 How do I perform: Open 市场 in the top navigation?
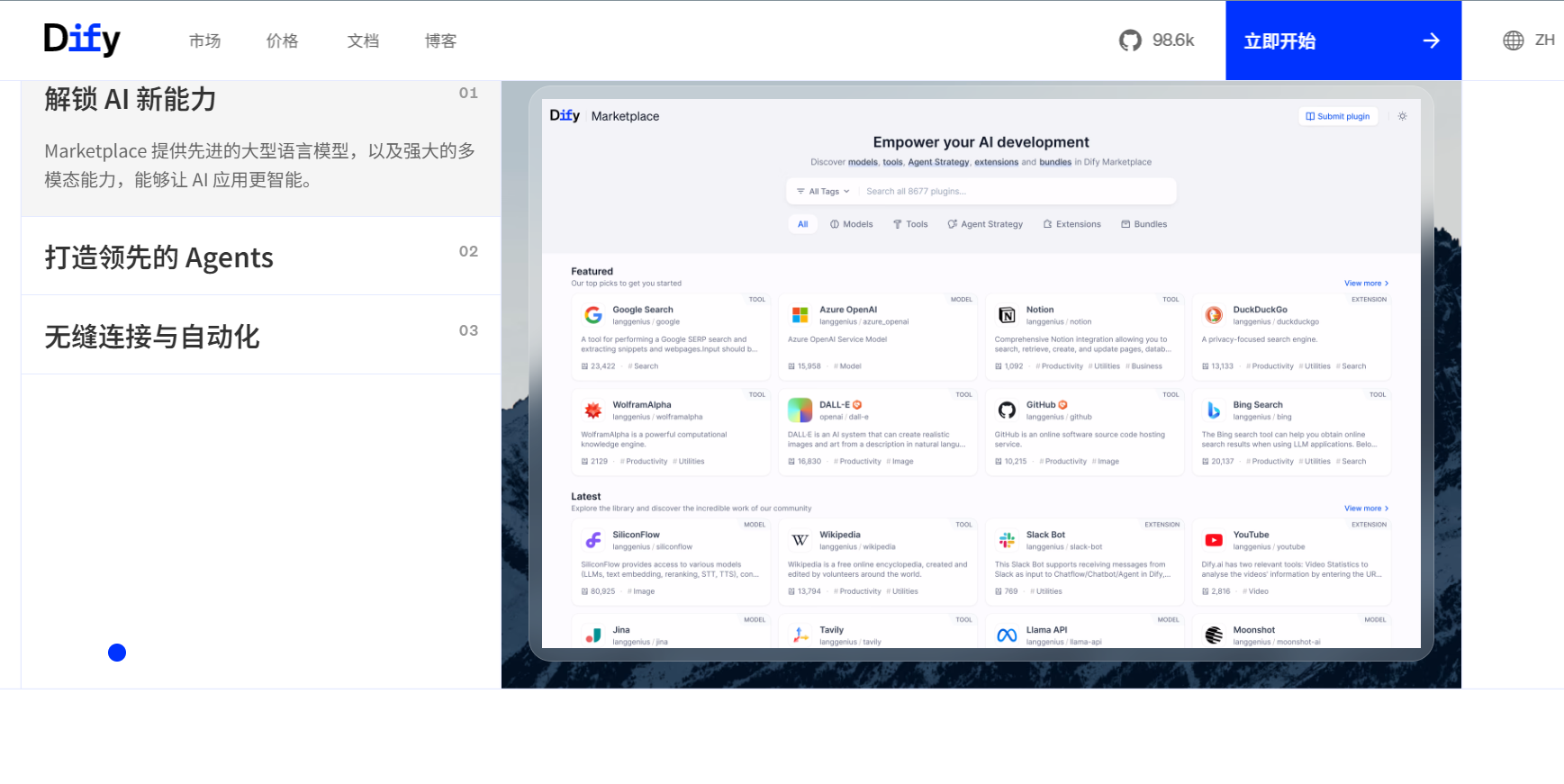204,41
